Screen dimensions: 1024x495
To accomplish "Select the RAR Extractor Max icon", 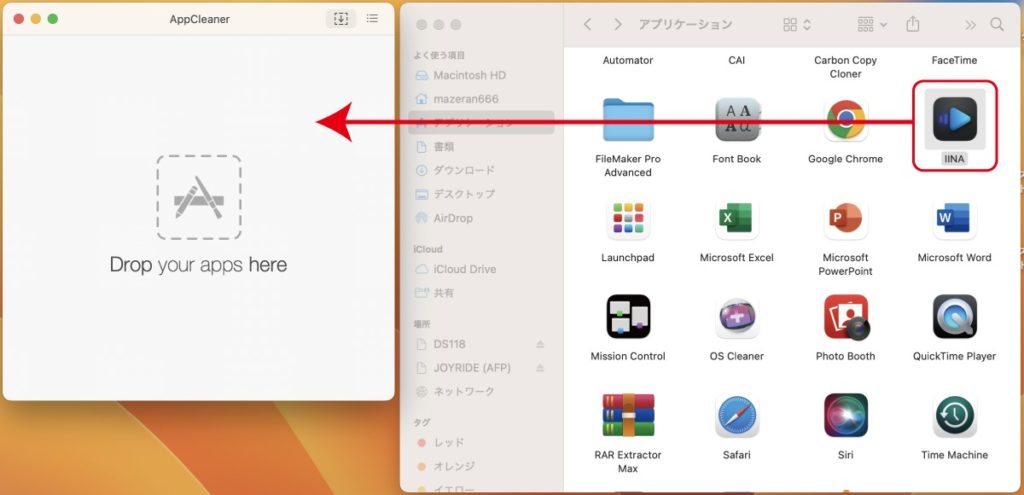I will pos(628,415).
